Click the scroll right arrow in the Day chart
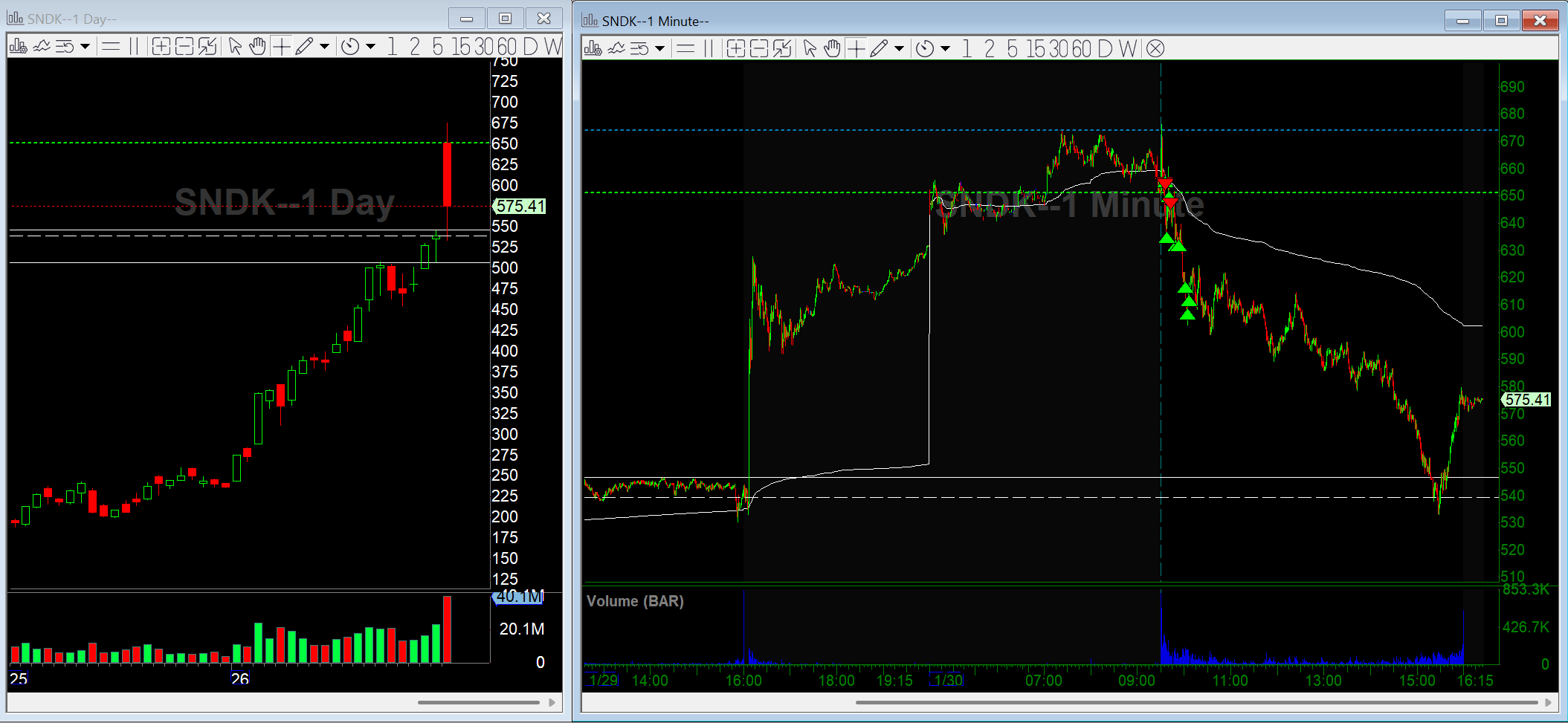Viewport: 1568px width, 723px height. tap(552, 702)
